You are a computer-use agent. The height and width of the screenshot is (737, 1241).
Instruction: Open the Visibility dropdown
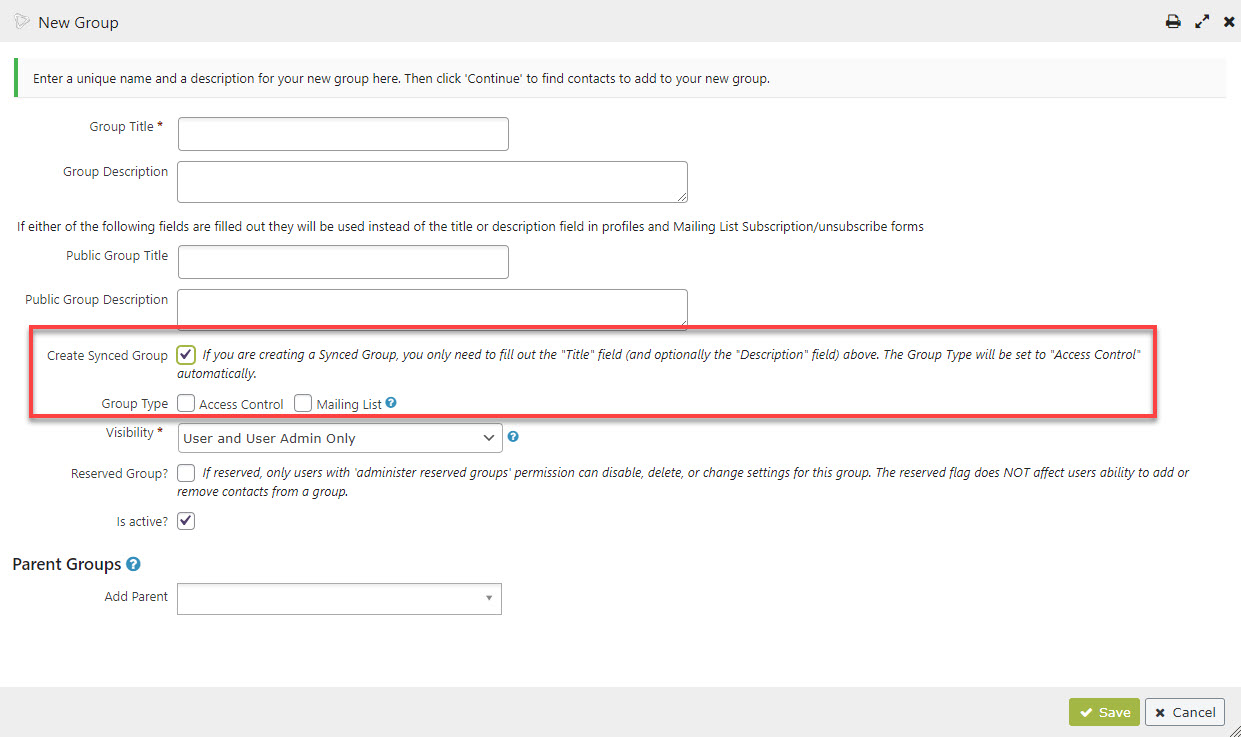340,438
